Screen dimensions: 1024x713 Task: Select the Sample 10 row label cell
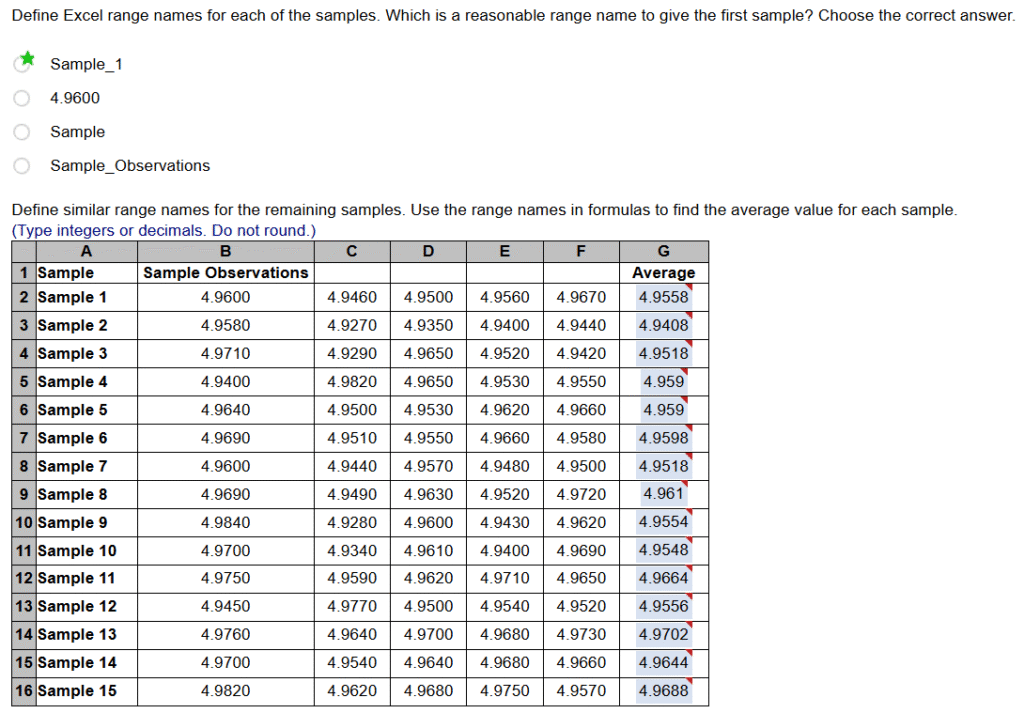click(x=86, y=550)
